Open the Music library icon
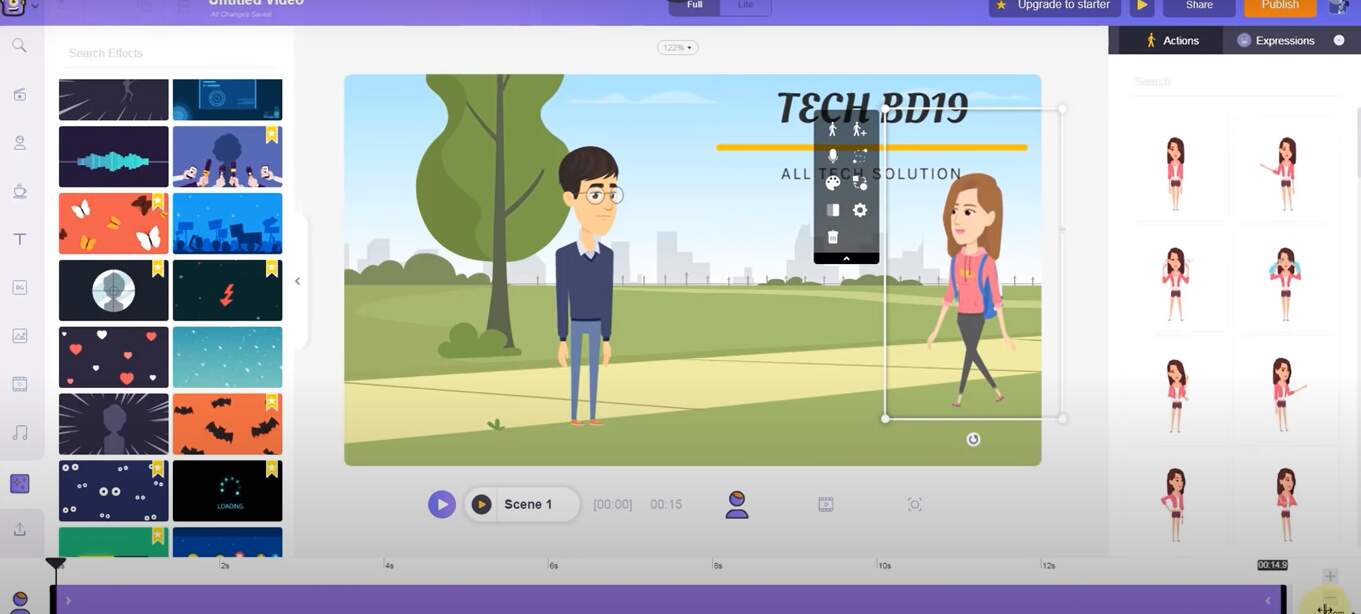The image size is (1361, 614). coord(19,433)
